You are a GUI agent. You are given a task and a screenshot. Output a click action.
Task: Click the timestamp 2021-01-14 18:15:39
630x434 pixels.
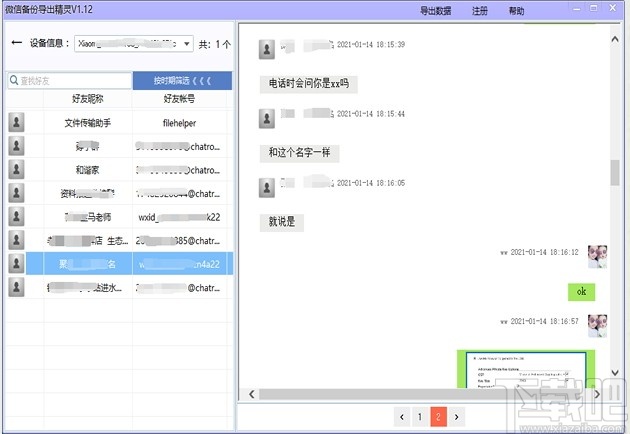click(371, 45)
